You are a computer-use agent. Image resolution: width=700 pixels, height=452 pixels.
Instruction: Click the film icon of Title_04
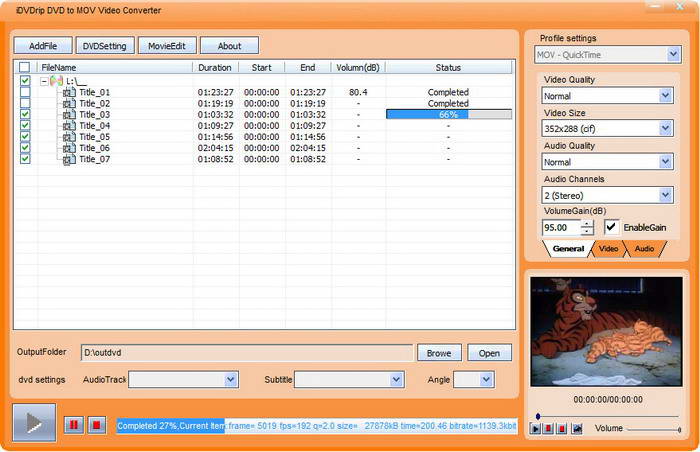pos(69,126)
